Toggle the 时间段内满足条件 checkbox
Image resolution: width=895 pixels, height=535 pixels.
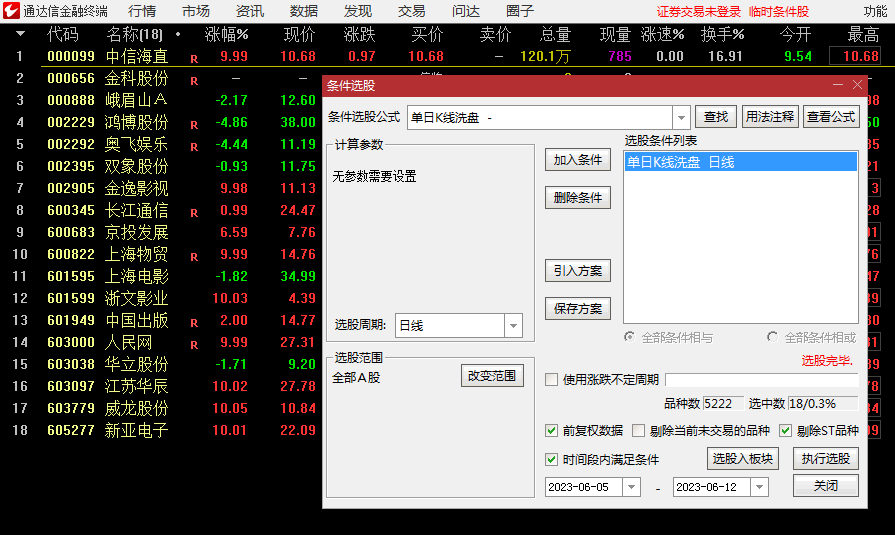(551, 459)
